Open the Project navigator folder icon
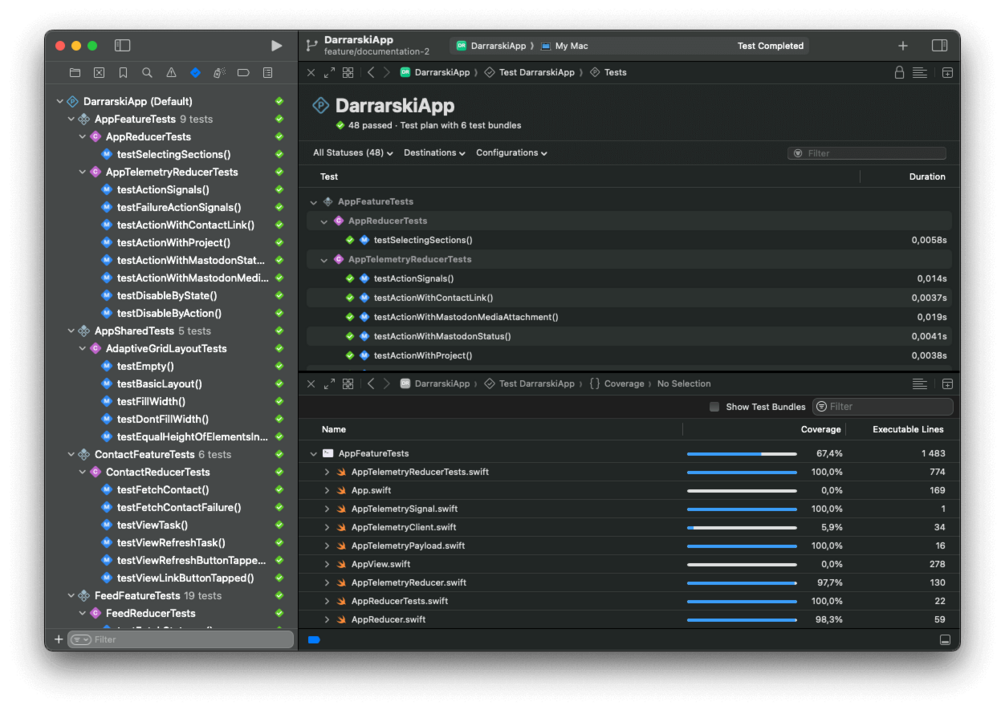1005x710 pixels. [x=75, y=72]
